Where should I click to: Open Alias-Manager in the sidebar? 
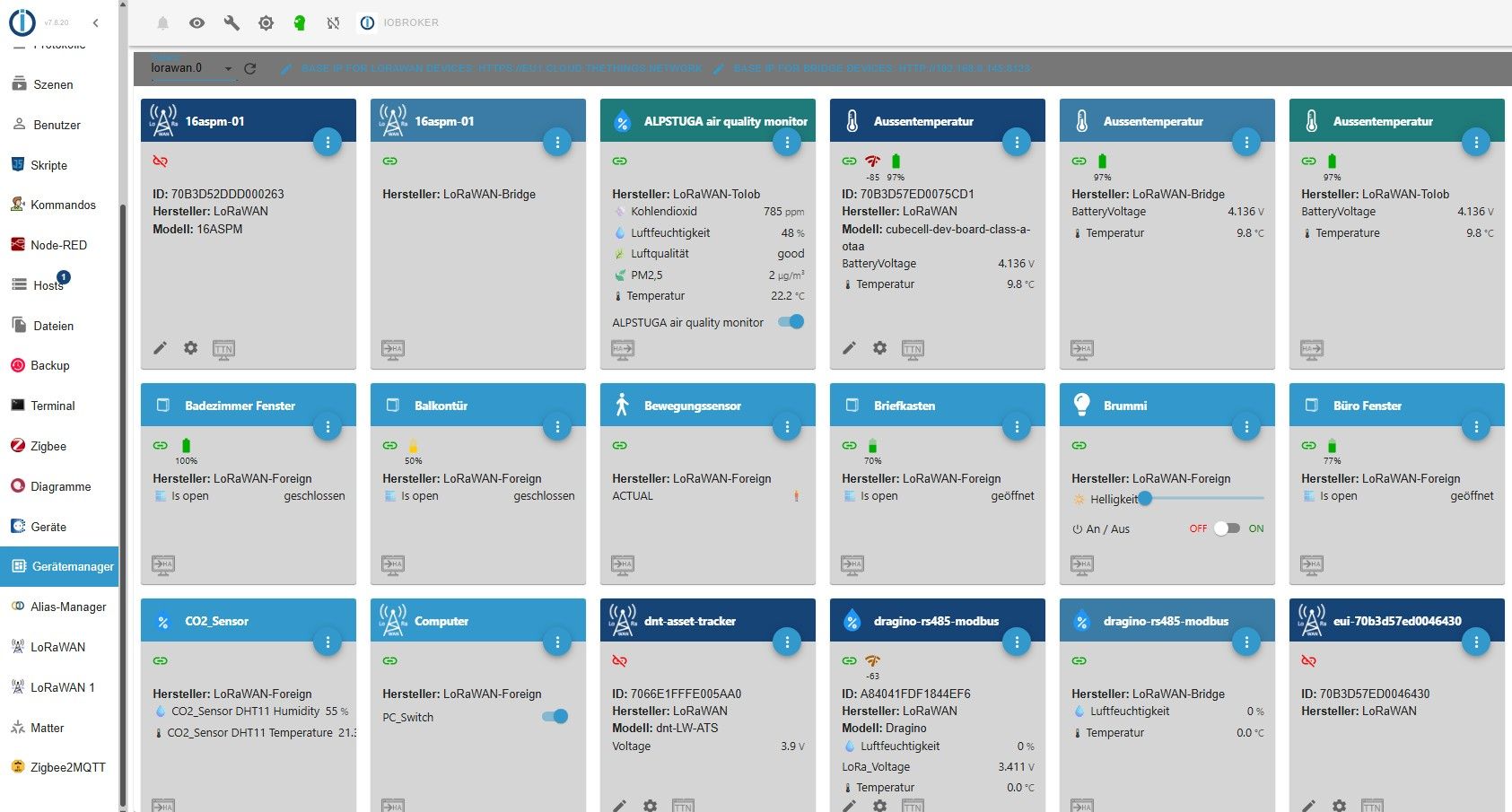coord(59,607)
